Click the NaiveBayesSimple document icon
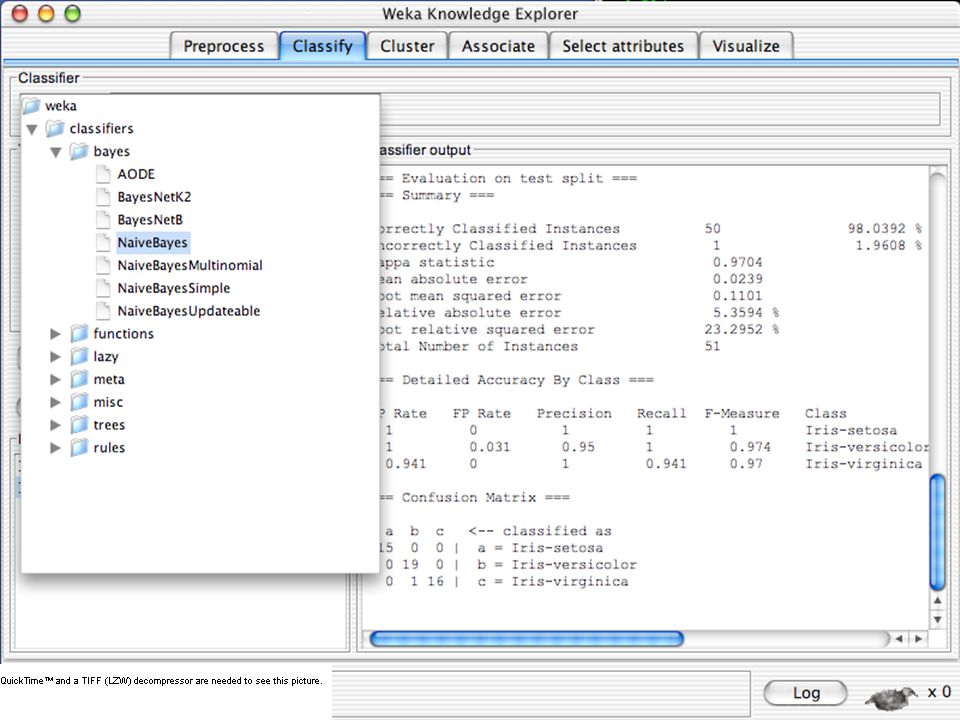 tap(103, 288)
